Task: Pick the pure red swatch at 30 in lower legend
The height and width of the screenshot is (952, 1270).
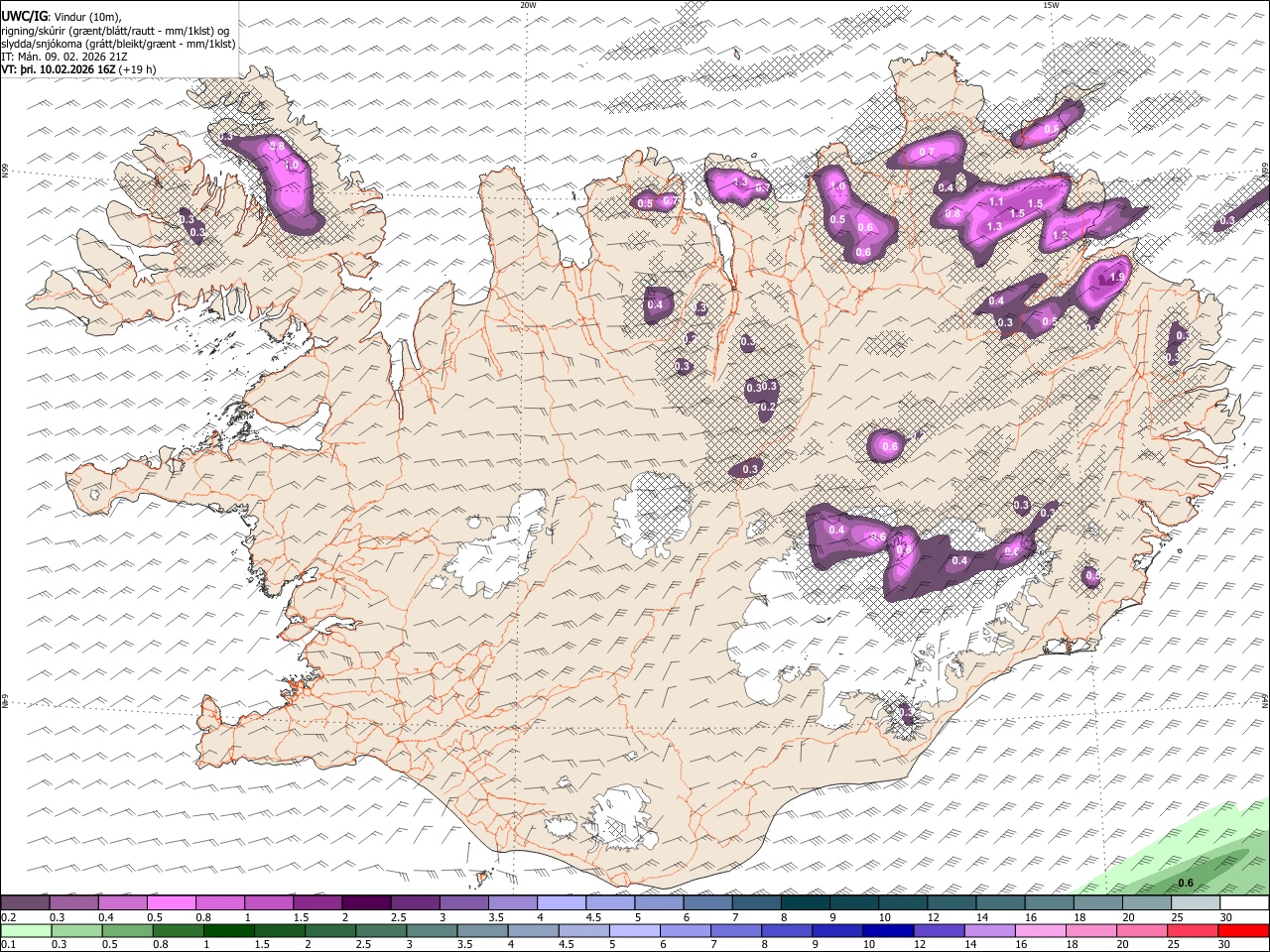Action: point(1243,931)
